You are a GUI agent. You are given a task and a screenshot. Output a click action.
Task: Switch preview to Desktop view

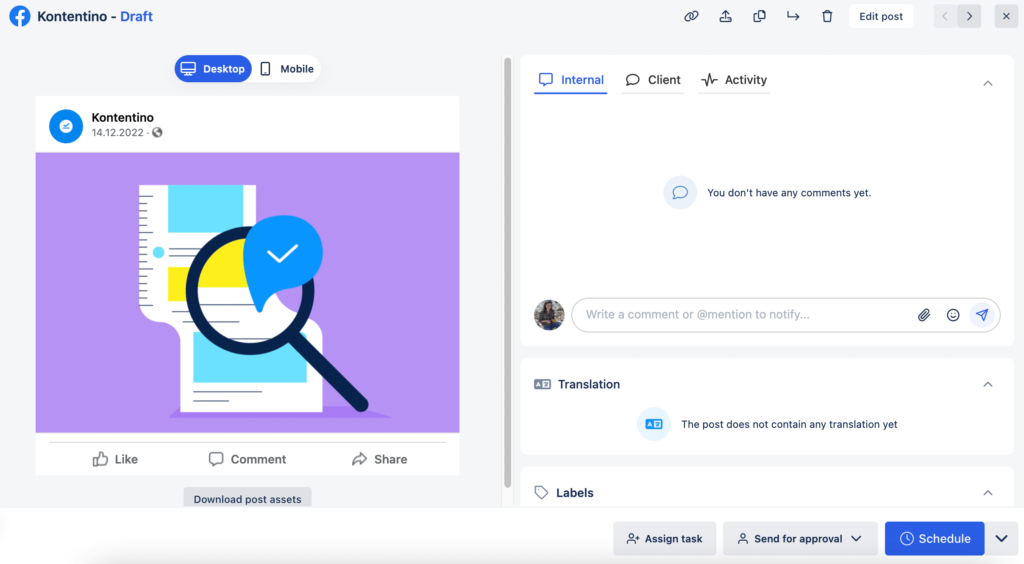(x=213, y=69)
